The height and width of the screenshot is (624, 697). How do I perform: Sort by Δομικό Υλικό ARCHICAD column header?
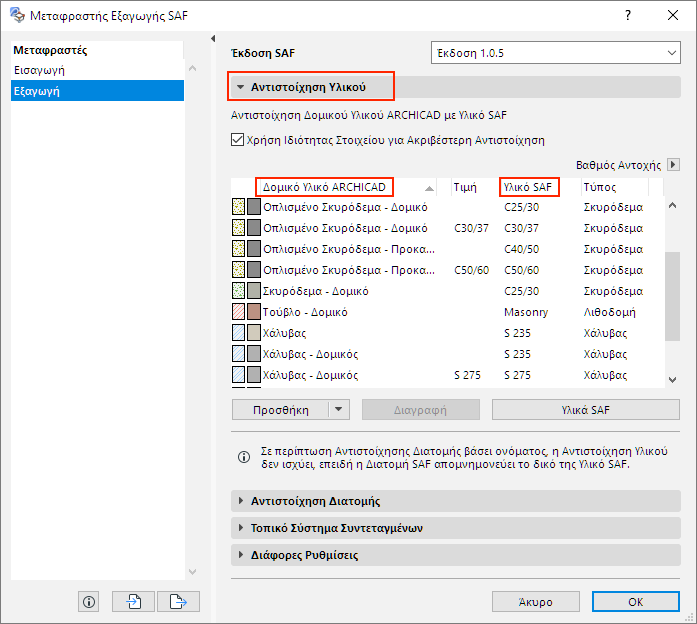pyautogui.click(x=324, y=187)
